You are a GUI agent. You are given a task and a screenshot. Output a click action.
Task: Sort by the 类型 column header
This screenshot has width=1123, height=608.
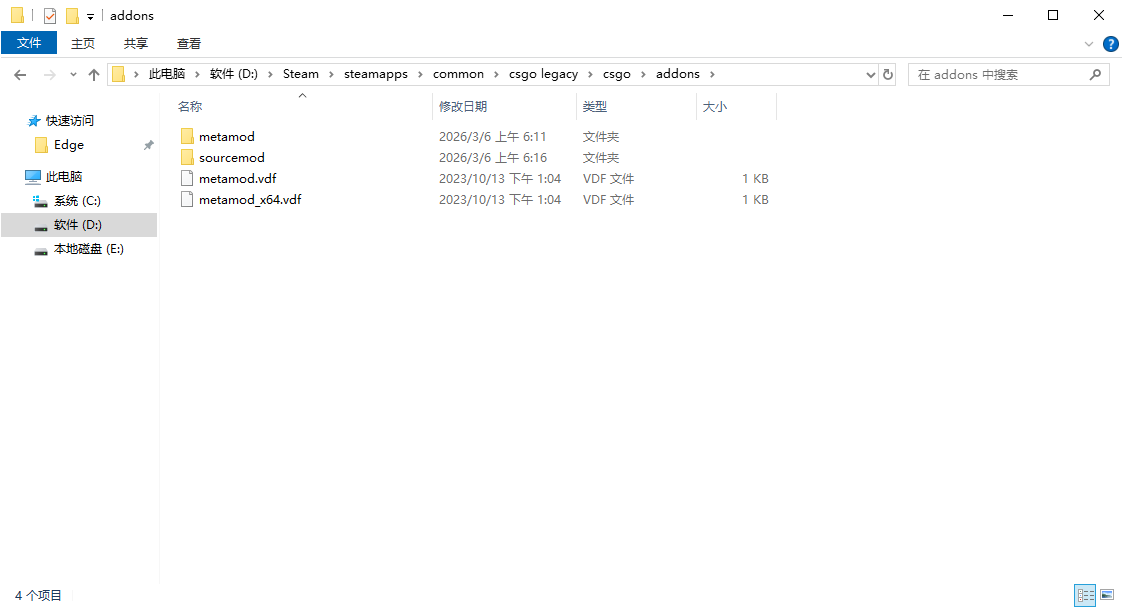[594, 107]
